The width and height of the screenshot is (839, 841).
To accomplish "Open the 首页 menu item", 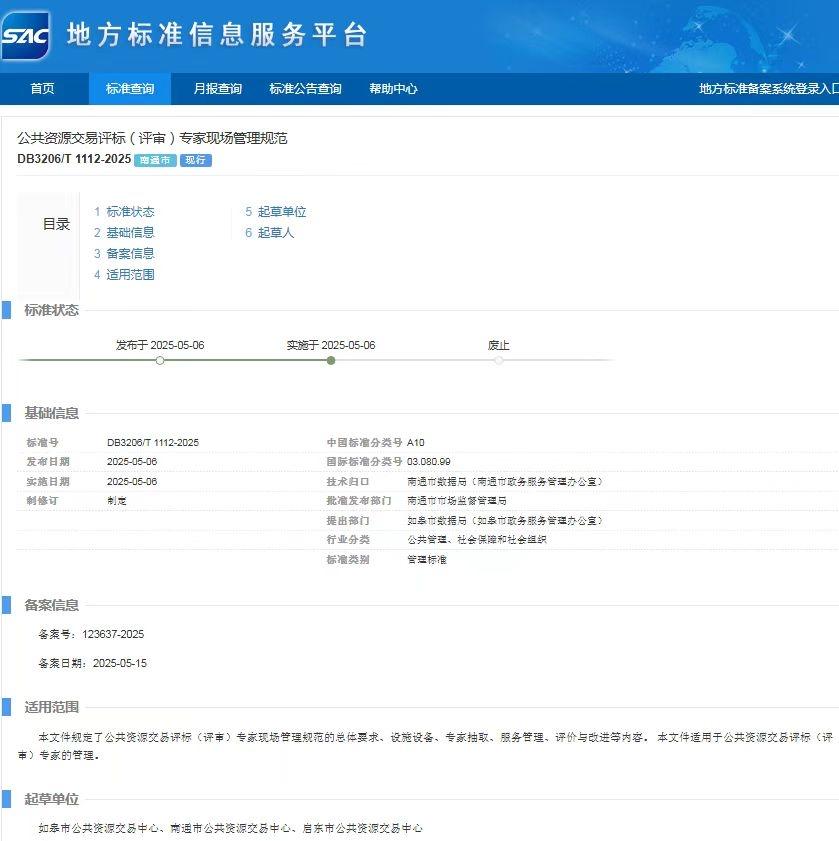I will click(x=42, y=89).
